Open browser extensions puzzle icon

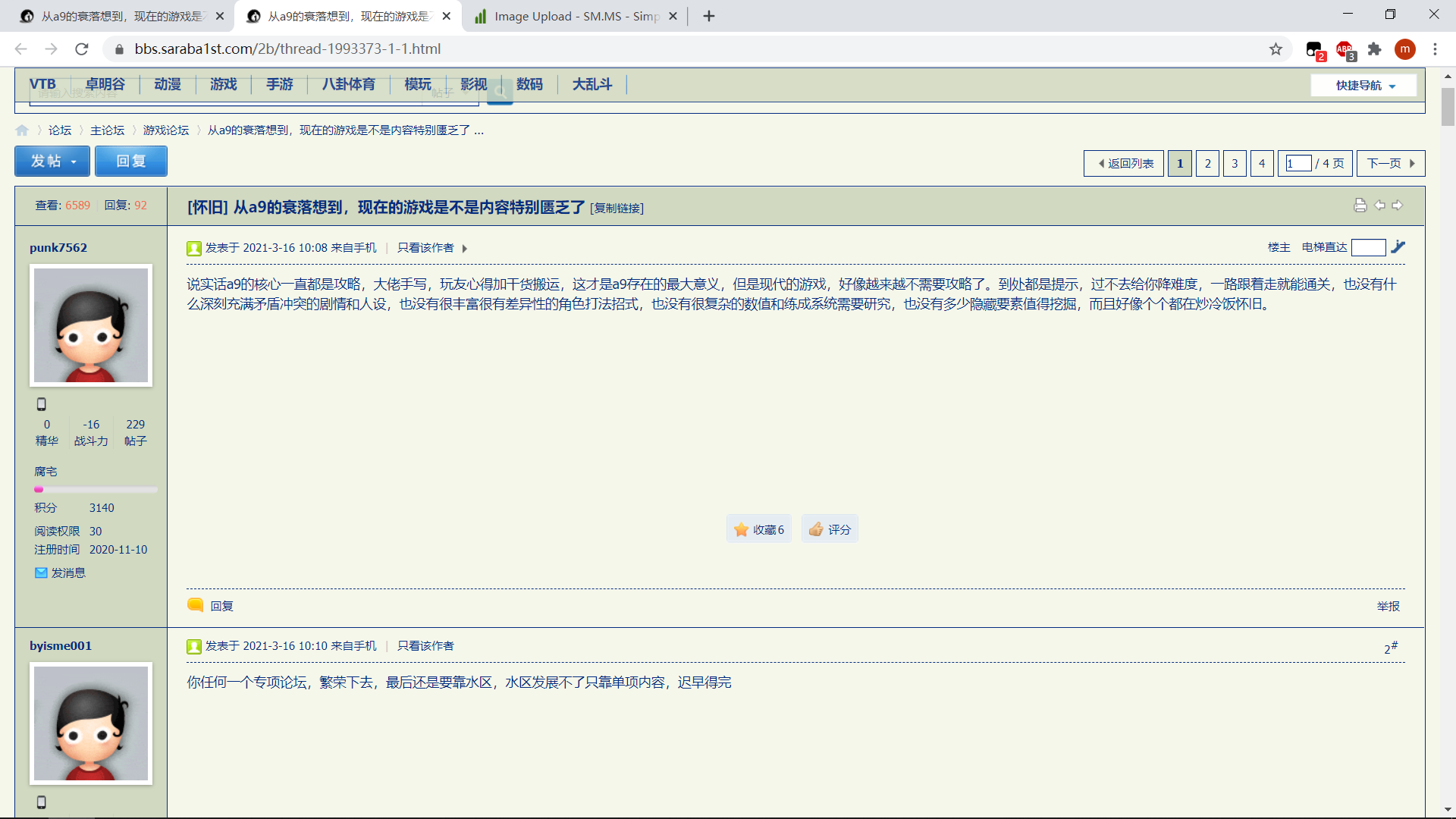coord(1374,49)
